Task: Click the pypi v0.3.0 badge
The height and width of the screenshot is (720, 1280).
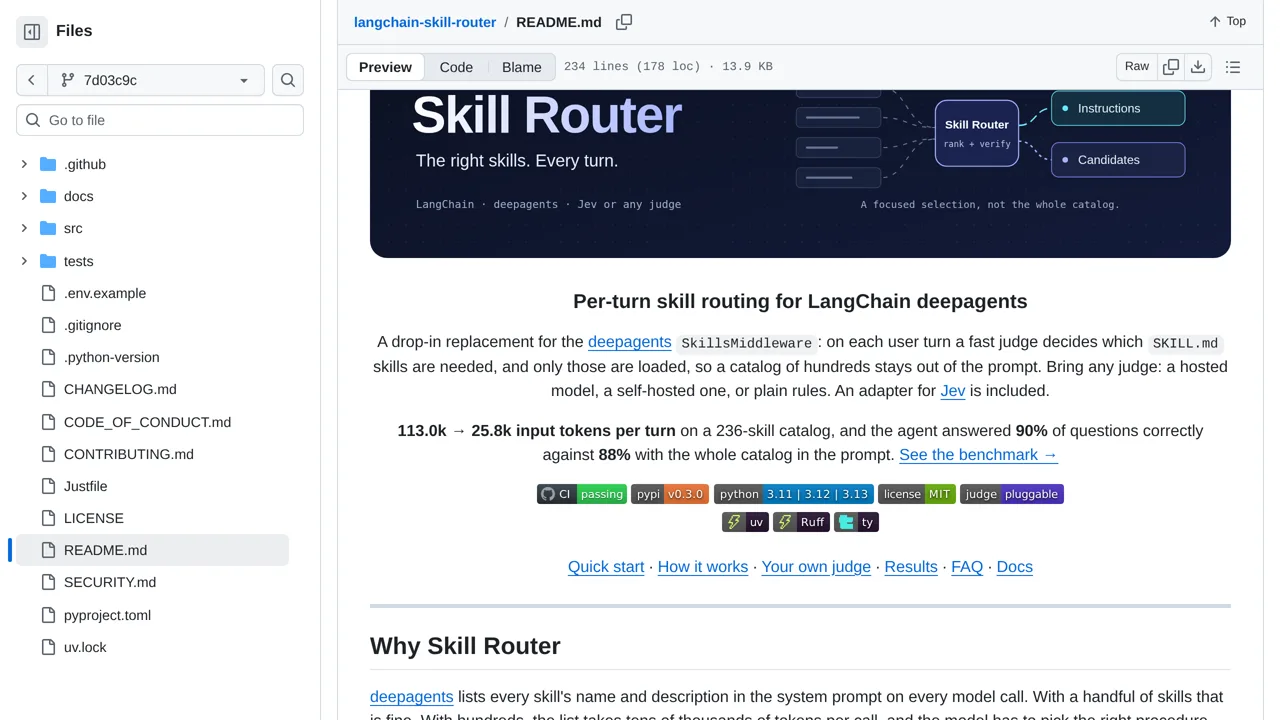Action: tap(670, 494)
